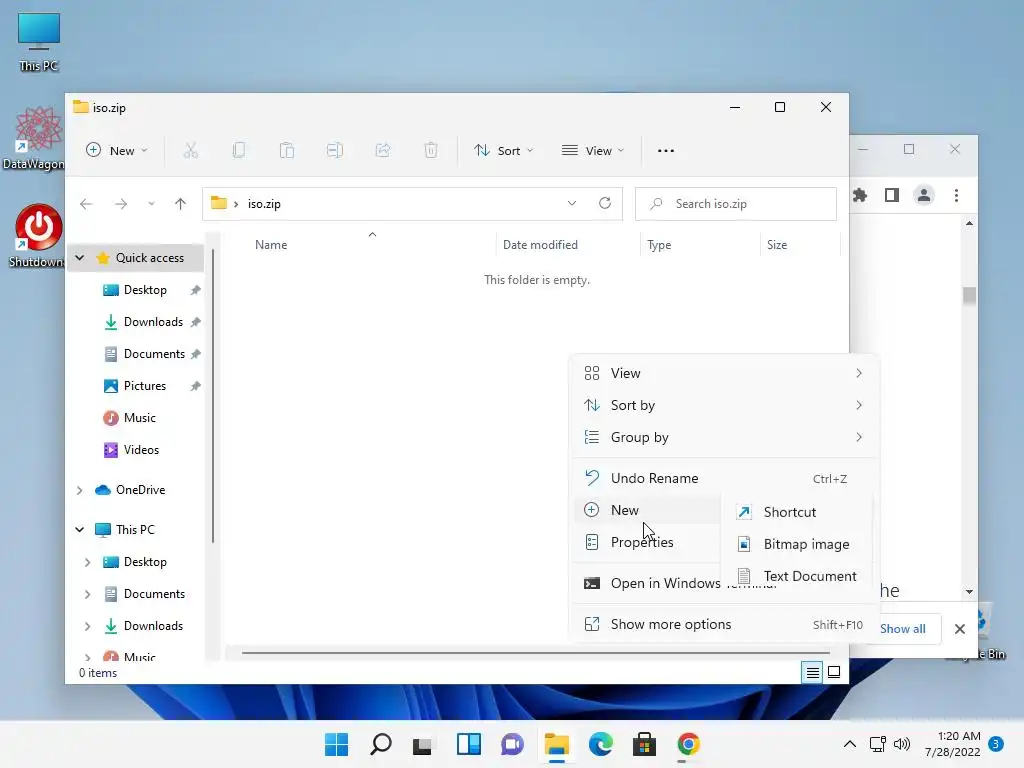Choose Show more options in context menu
The height and width of the screenshot is (768, 1024).
724,624
